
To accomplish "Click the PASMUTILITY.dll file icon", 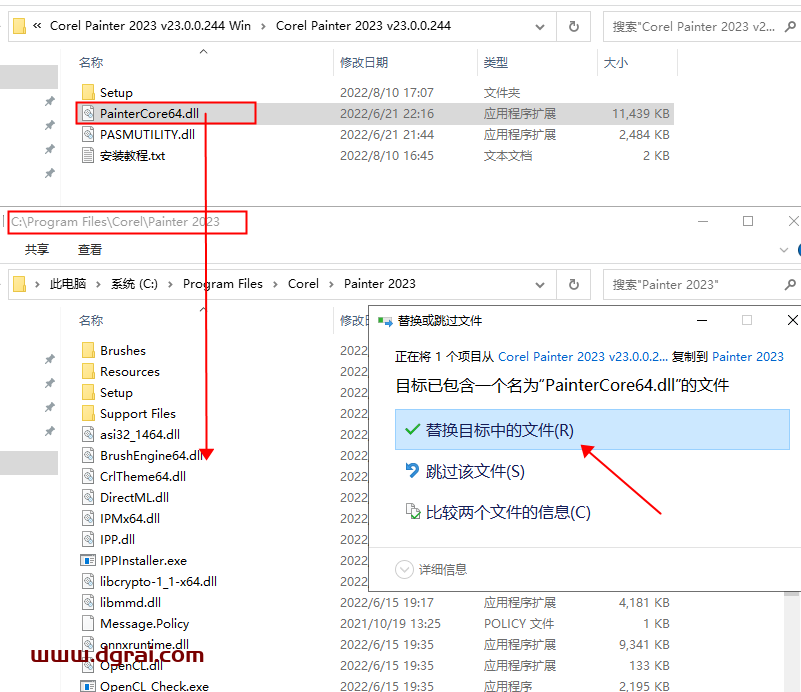I will [88, 134].
